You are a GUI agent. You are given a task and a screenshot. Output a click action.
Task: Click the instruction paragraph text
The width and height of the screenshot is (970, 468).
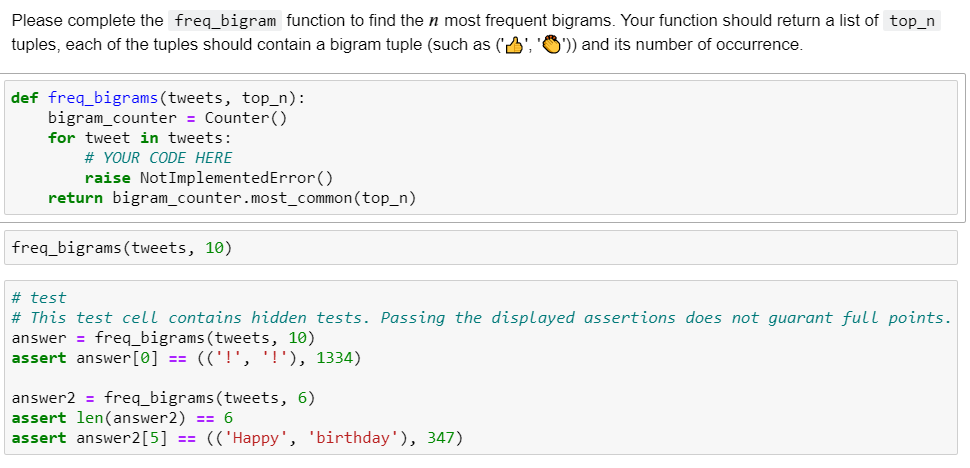tap(476, 33)
